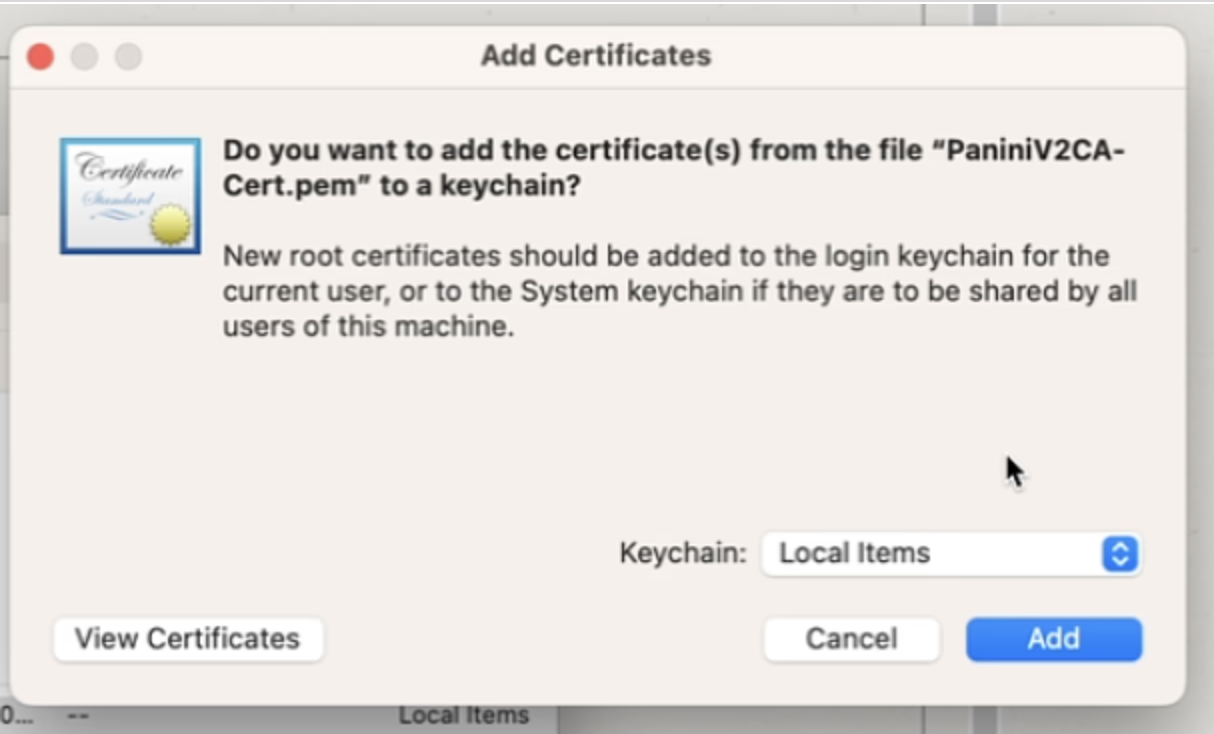Screen dimensions: 1214x734
Task: Click the background window's vertical scrollbar
Action: click(986, 716)
